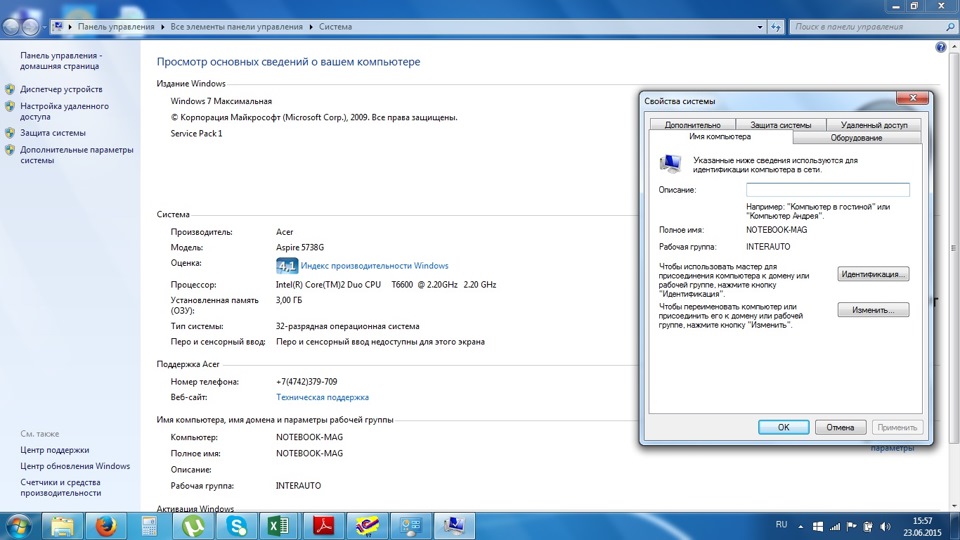Open Device Manager link in sidebar
The height and width of the screenshot is (540, 960).
point(61,89)
